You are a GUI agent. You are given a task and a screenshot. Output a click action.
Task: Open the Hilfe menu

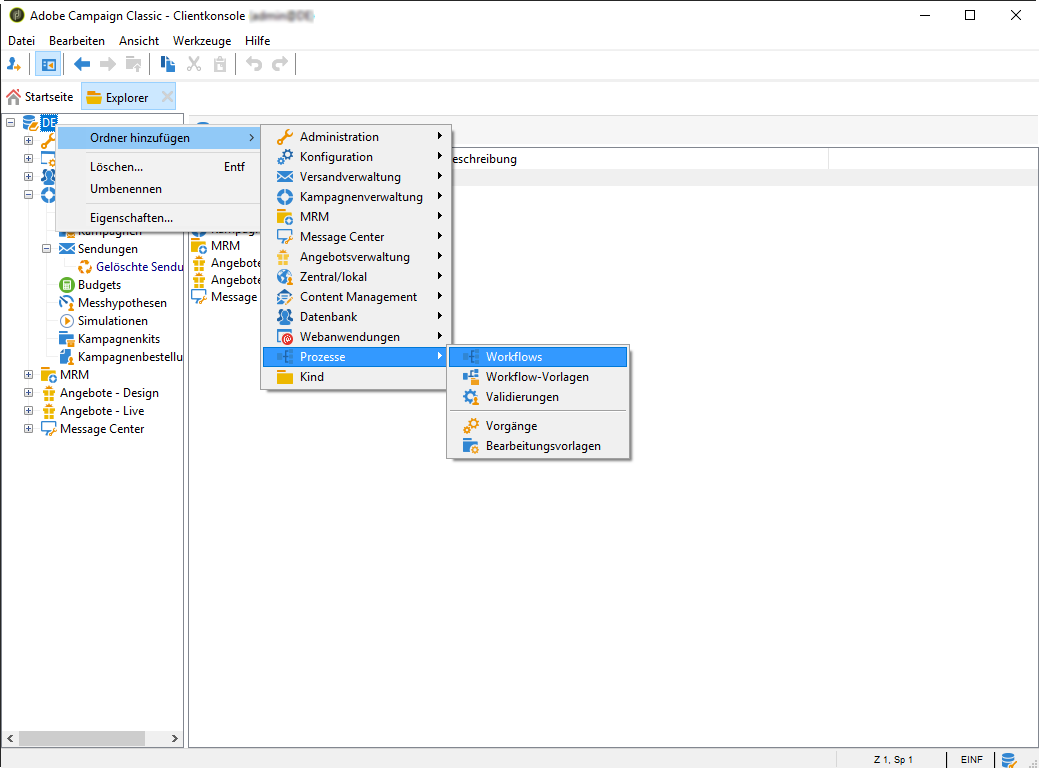click(258, 40)
